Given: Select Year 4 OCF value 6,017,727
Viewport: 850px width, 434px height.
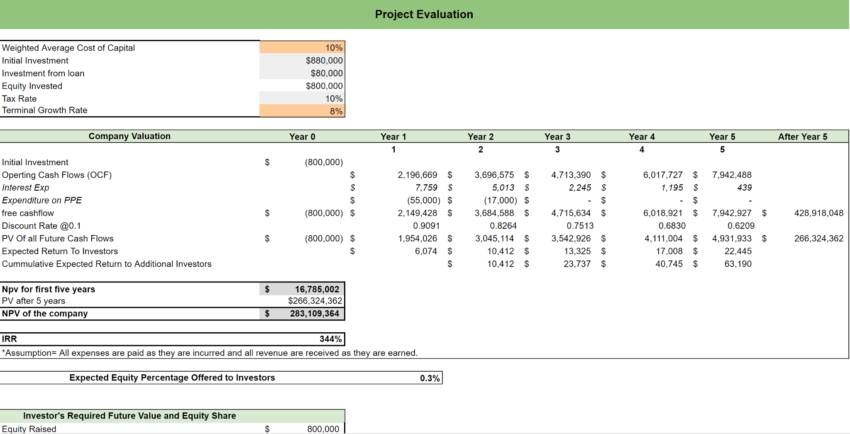Looking at the screenshot, I should click(663, 175).
